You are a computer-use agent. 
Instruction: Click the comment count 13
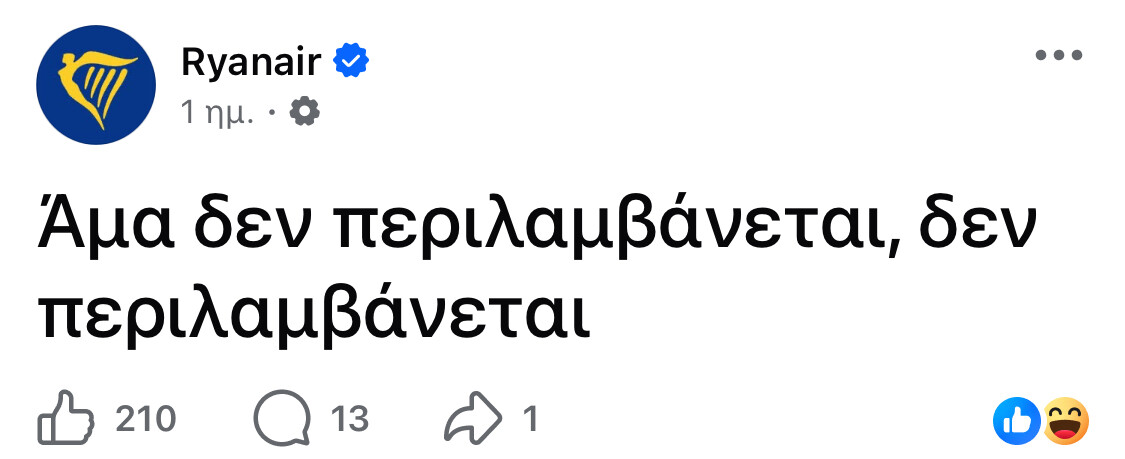pos(350,418)
